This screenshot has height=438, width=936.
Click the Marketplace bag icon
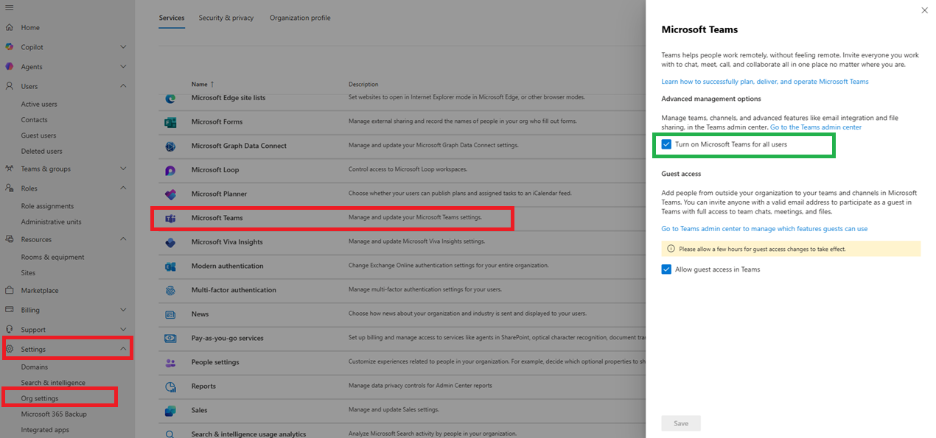pyautogui.click(x=9, y=291)
